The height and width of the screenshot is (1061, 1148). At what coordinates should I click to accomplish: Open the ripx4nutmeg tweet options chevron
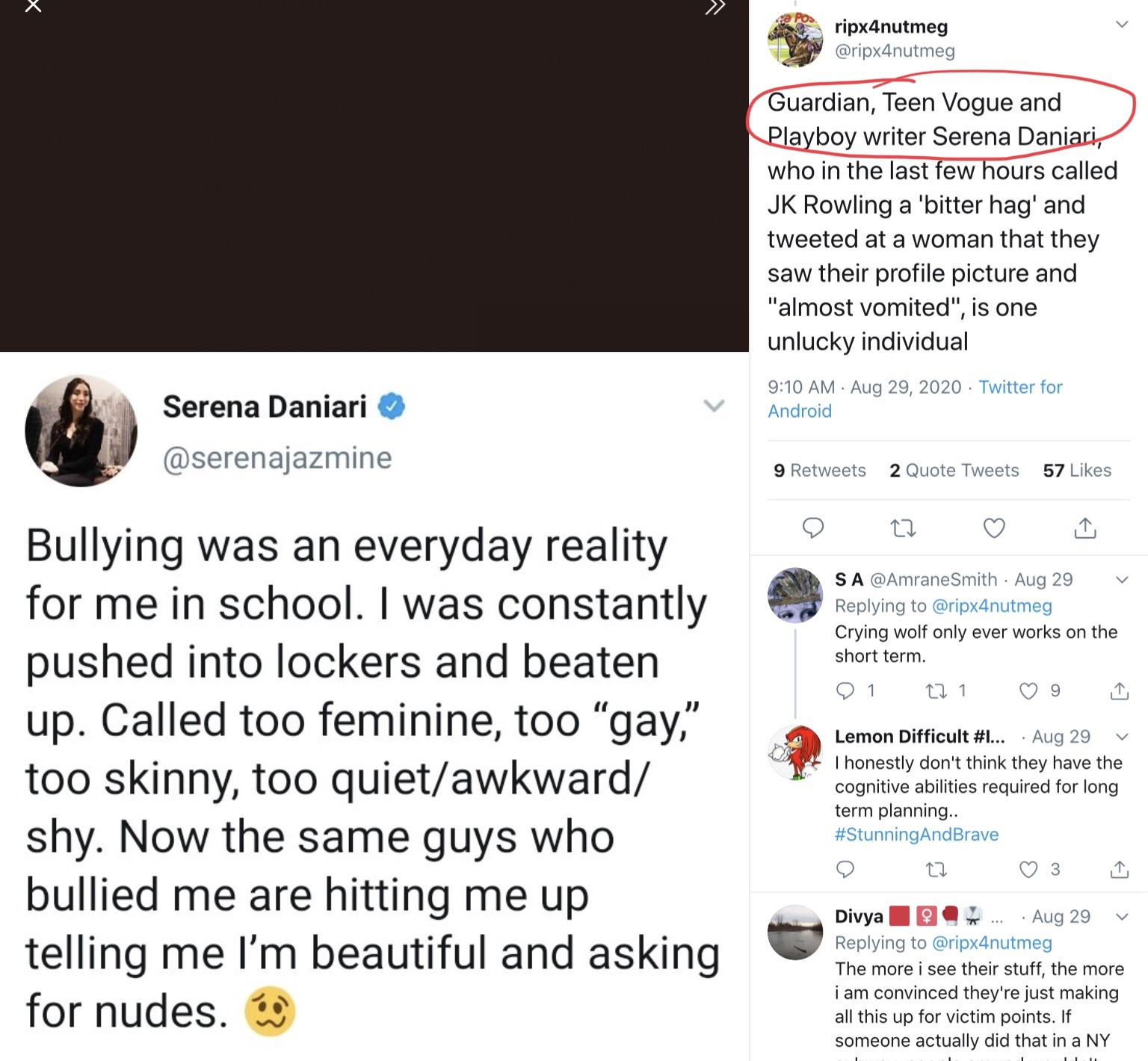click(1121, 25)
